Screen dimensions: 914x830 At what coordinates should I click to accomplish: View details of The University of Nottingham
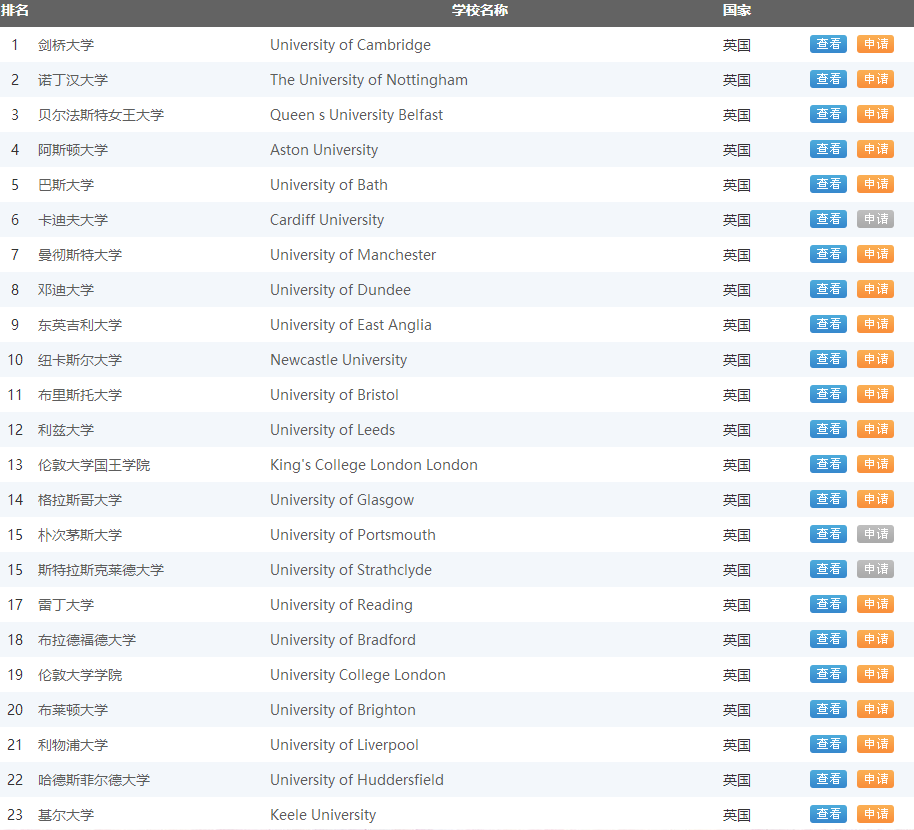[828, 79]
